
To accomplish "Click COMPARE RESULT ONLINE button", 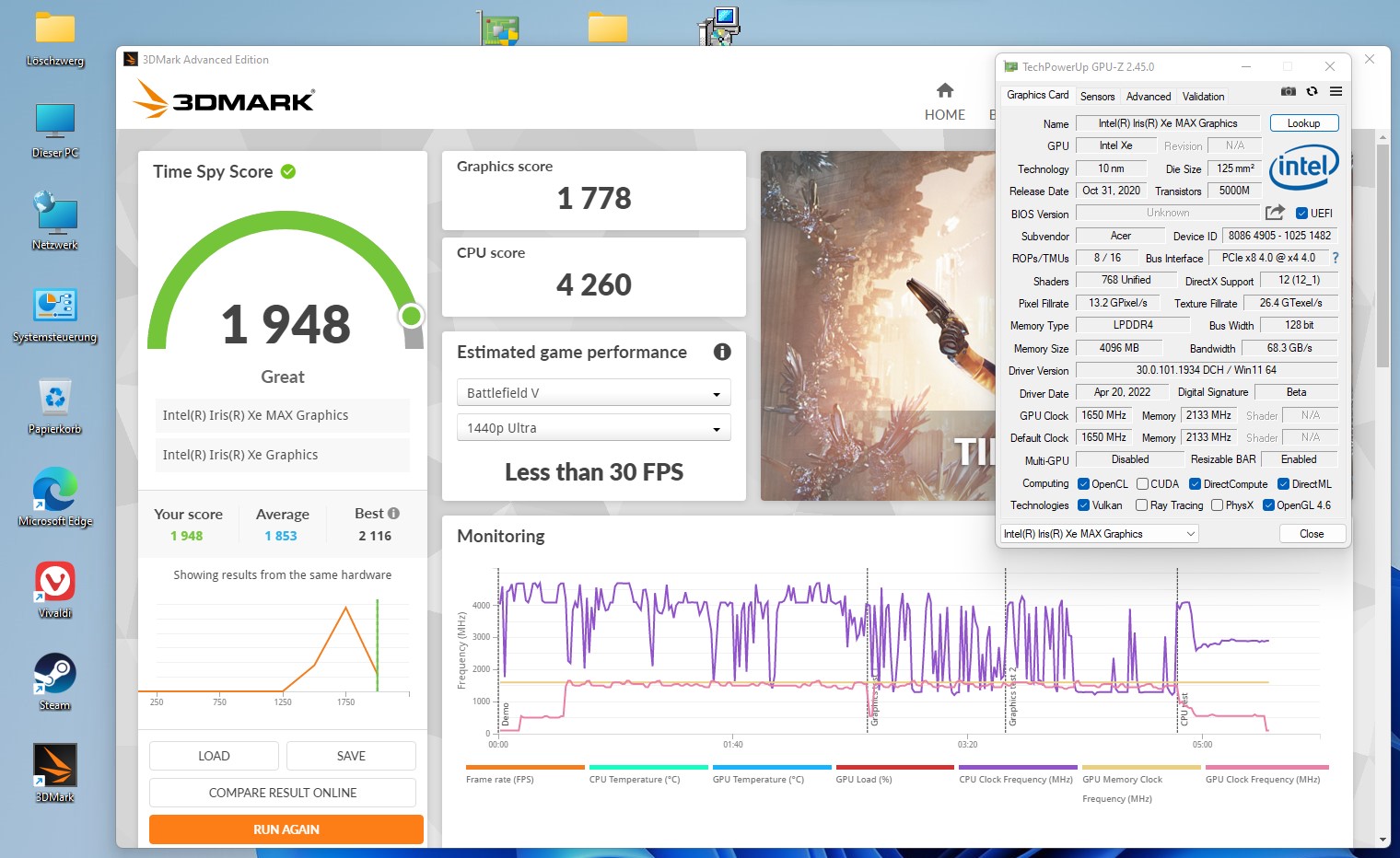I will (283, 793).
